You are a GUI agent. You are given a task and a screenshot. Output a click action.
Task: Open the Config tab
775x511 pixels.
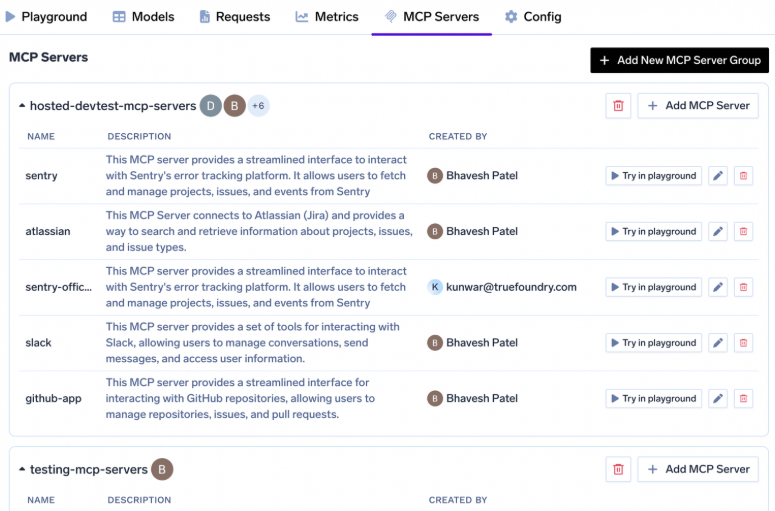(533, 17)
